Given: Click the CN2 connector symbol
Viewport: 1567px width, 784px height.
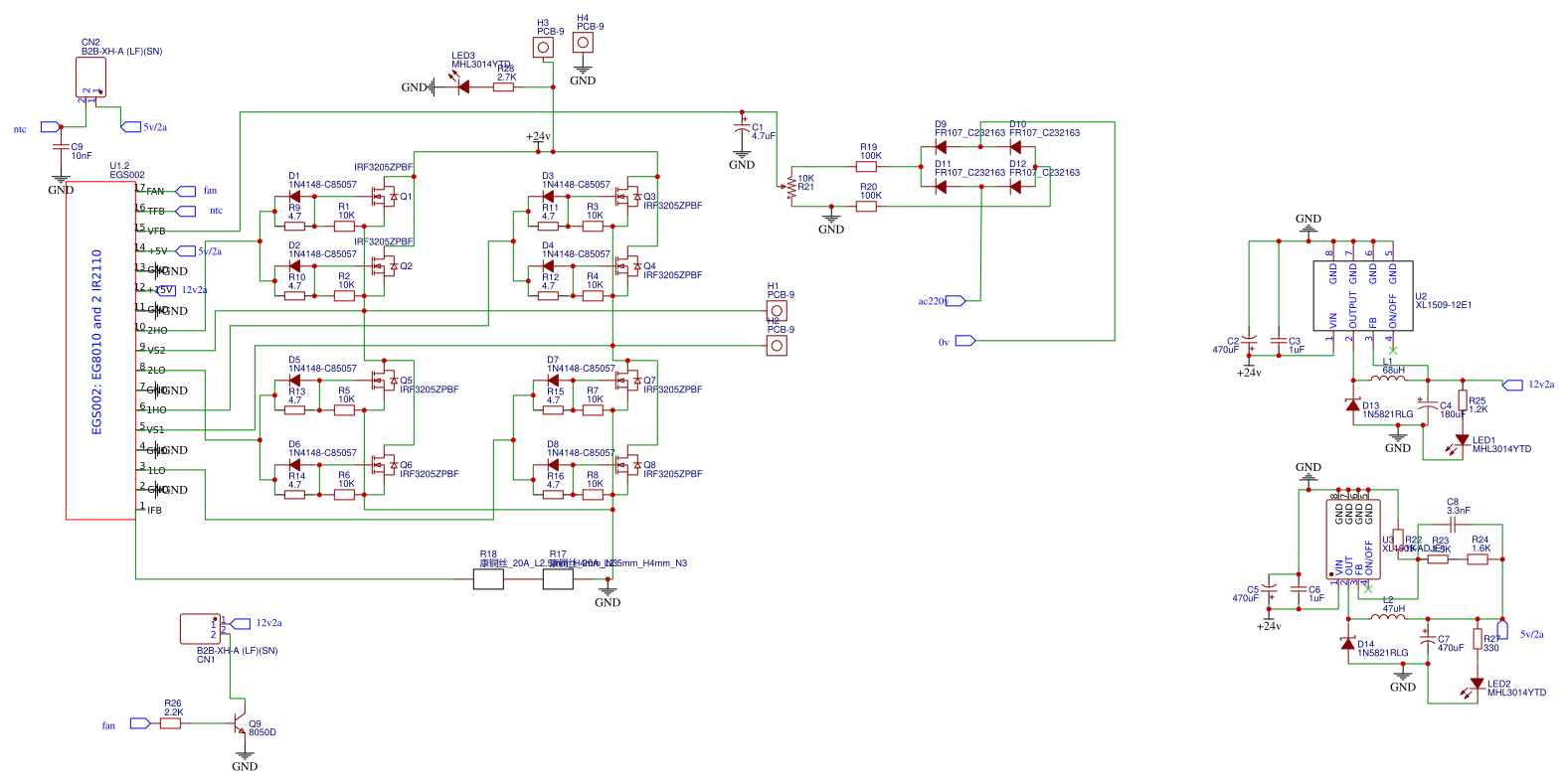Looking at the screenshot, I should 90,77.
